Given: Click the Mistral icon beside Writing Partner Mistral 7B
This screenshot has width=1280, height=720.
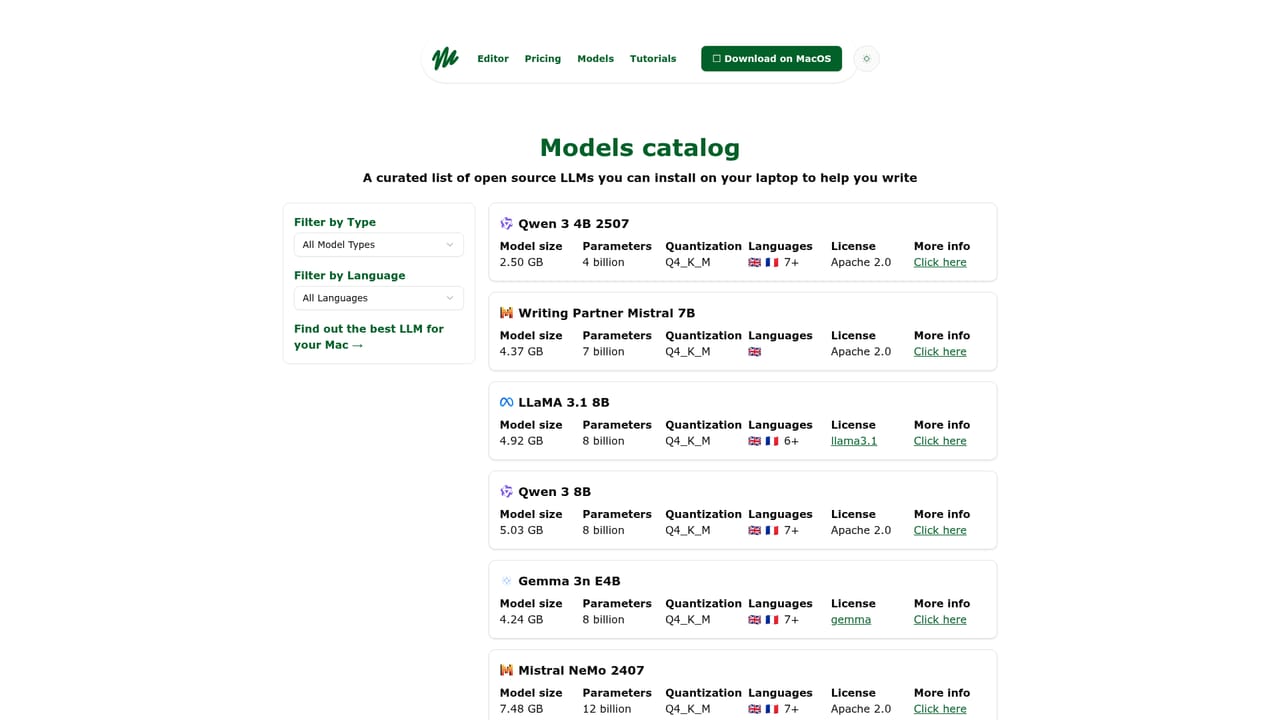Looking at the screenshot, I should 506,313.
